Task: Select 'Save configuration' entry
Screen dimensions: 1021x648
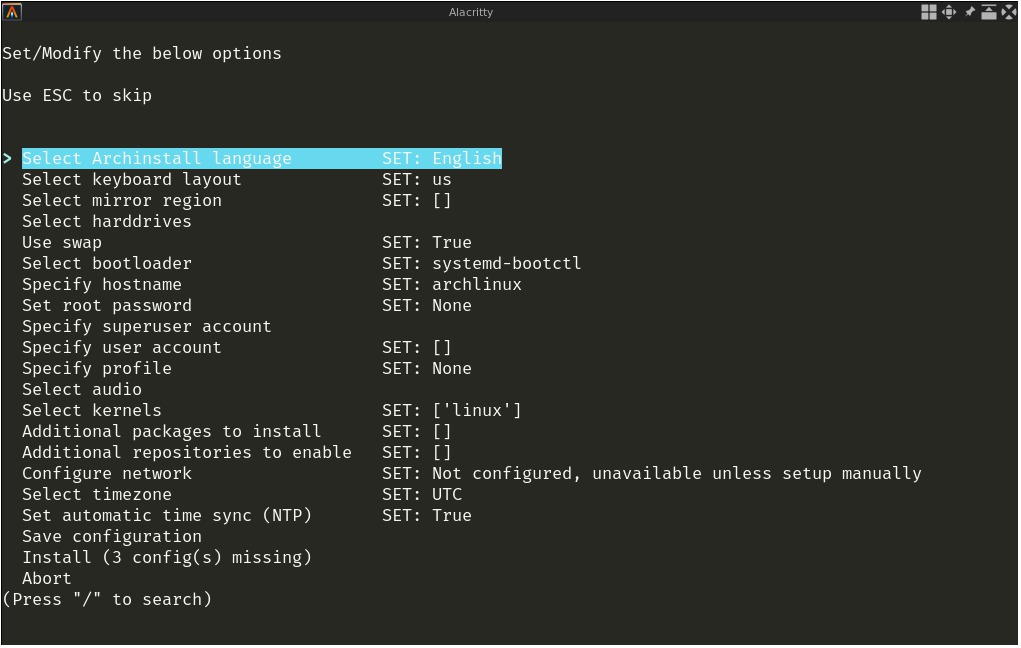Action: pos(112,537)
